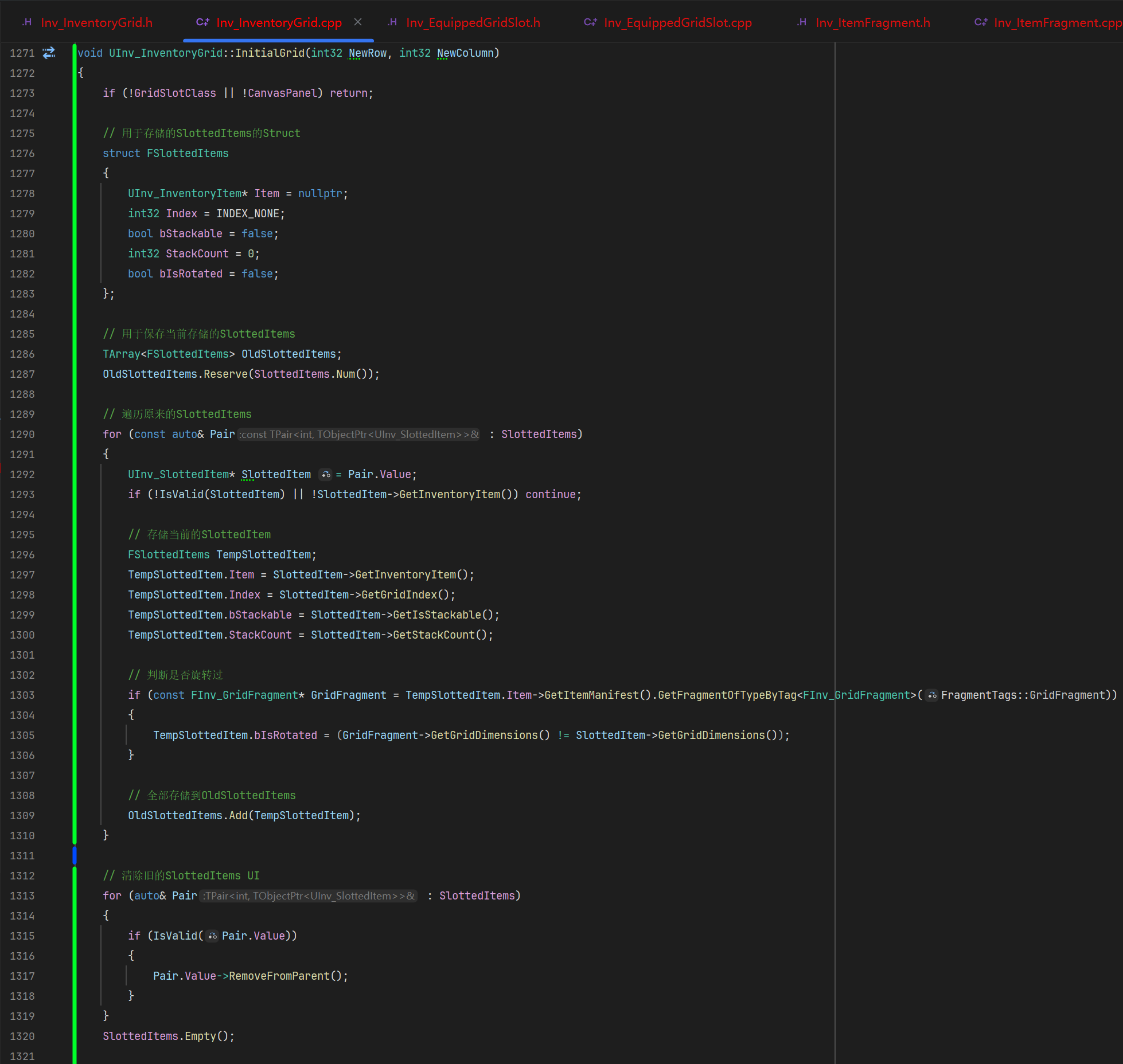
Task: Click the const TPair type inlay hint on line 1290
Action: tap(359, 435)
